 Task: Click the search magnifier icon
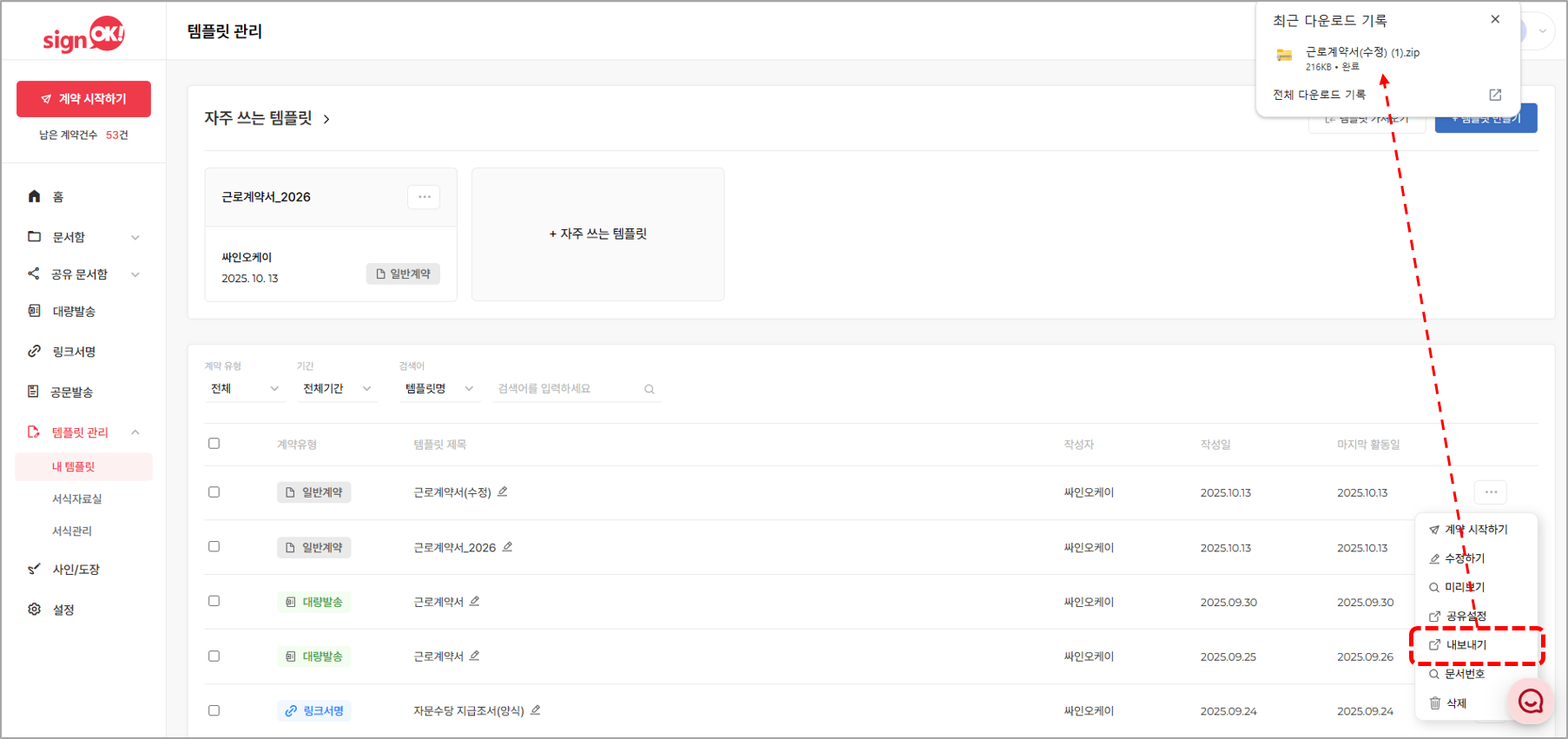pos(649,389)
